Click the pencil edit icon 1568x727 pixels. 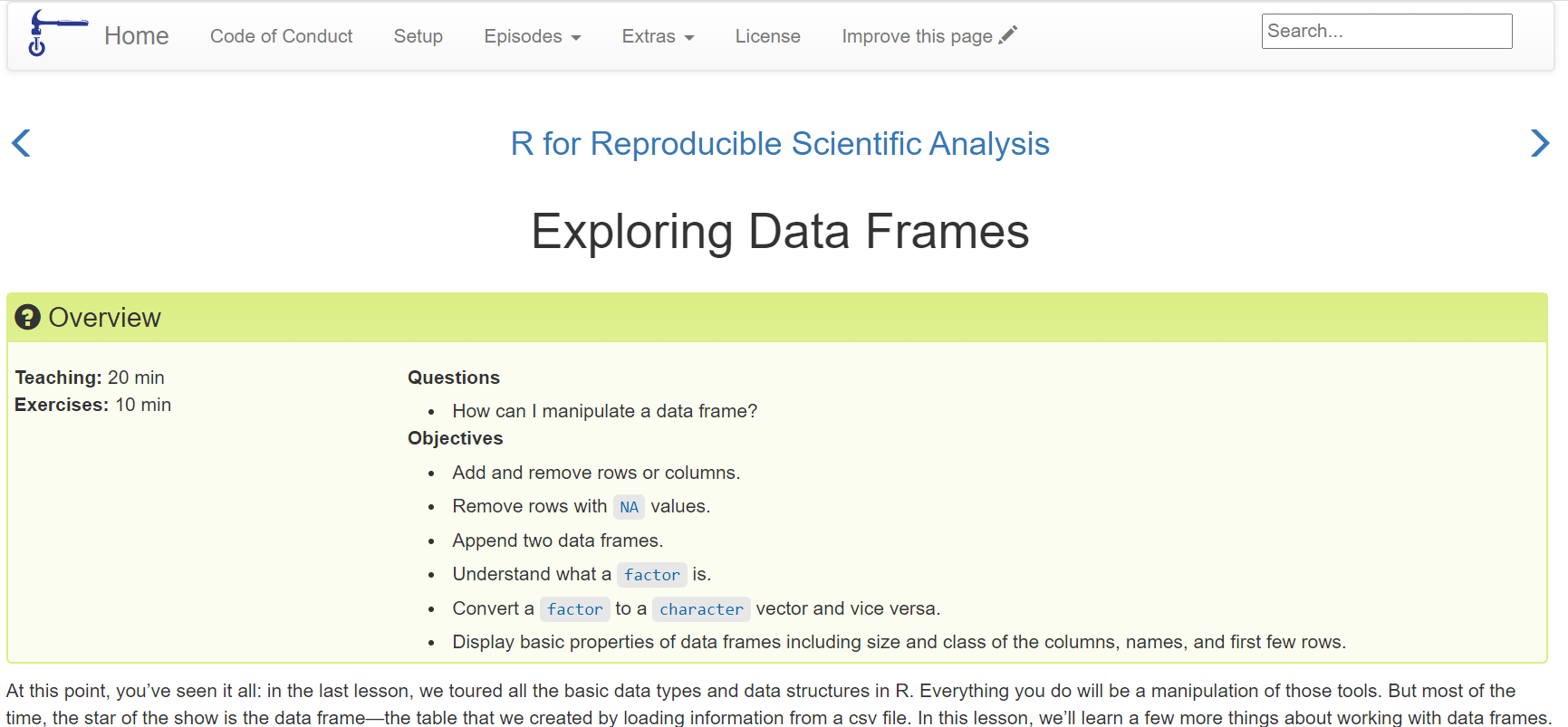click(1008, 35)
